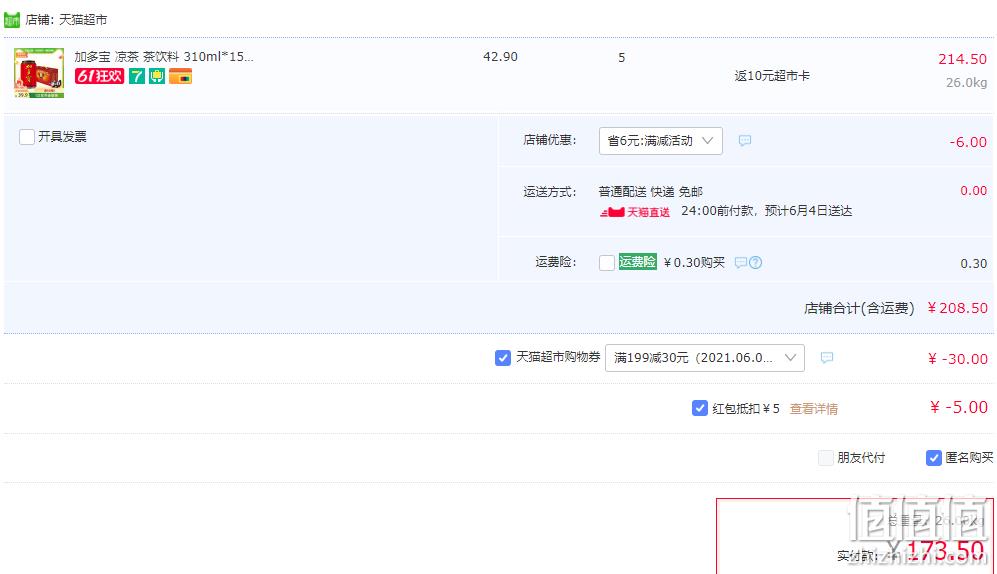Open the 查看详情 red packet details link

[x=813, y=409]
